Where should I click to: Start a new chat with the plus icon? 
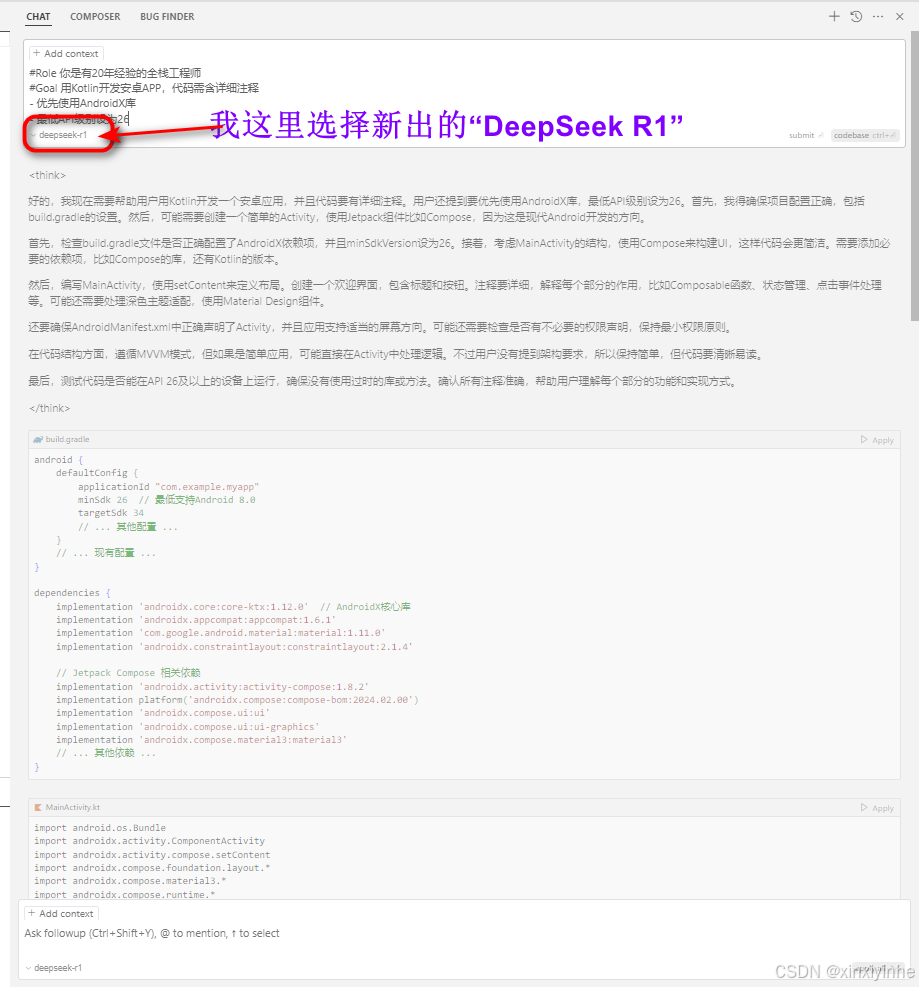click(834, 16)
